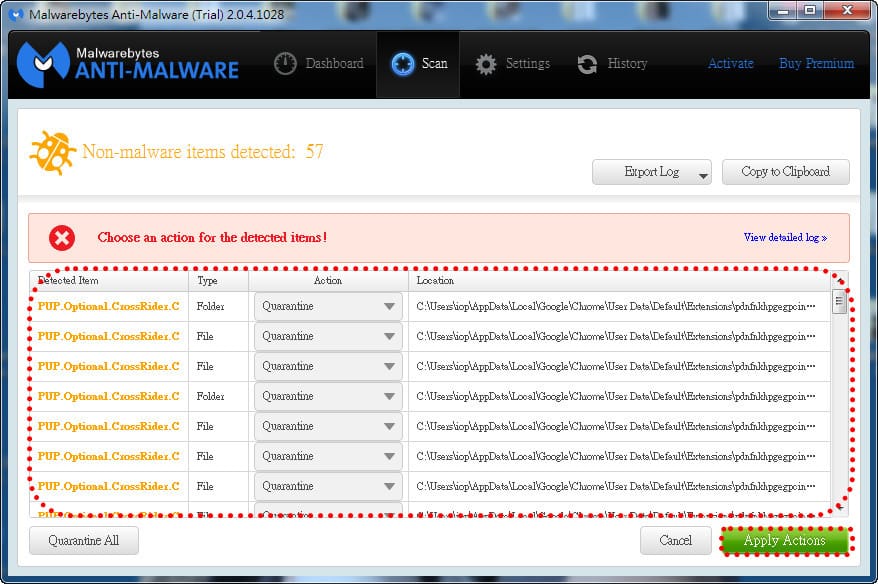Click the Quarantine All button
The width and height of the screenshot is (878, 584).
tap(84, 540)
